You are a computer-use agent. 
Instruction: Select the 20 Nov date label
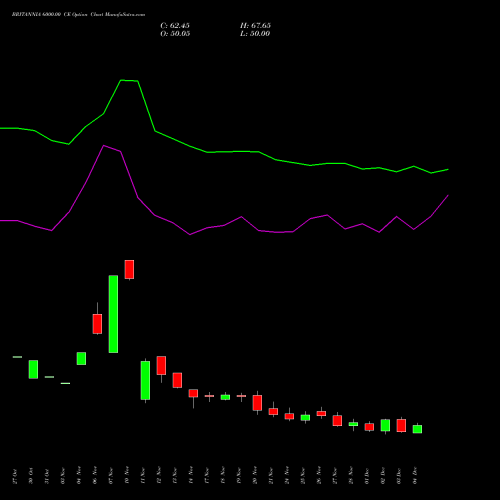click(x=255, y=476)
